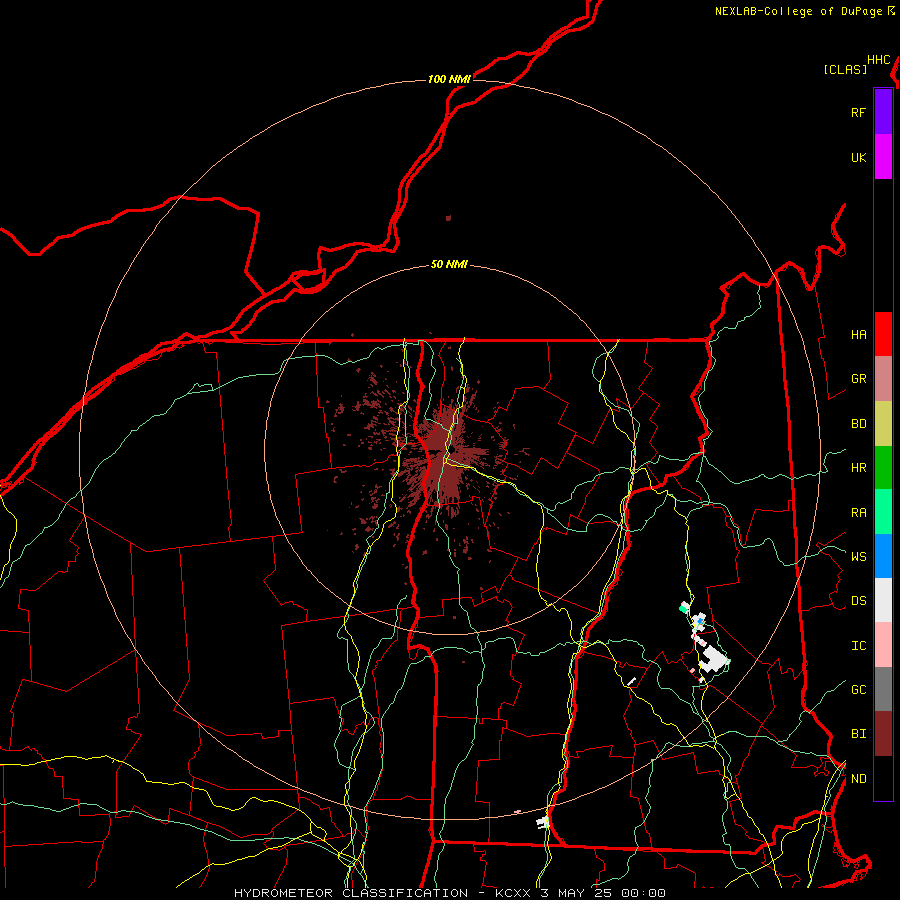The image size is (900, 900).
Task: Click the GR legend label
Action: coord(858,379)
